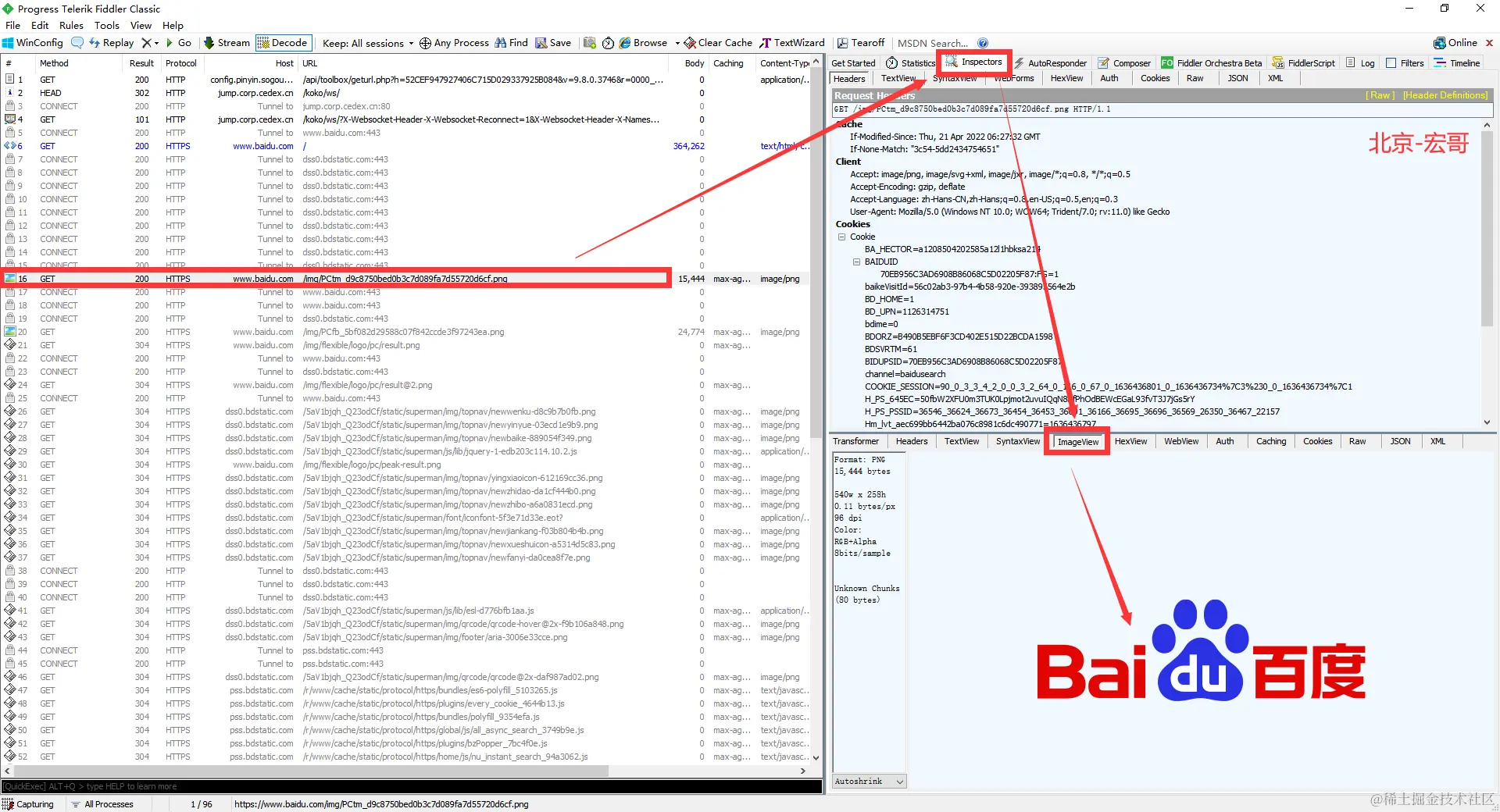Open the Help menu

click(173, 25)
